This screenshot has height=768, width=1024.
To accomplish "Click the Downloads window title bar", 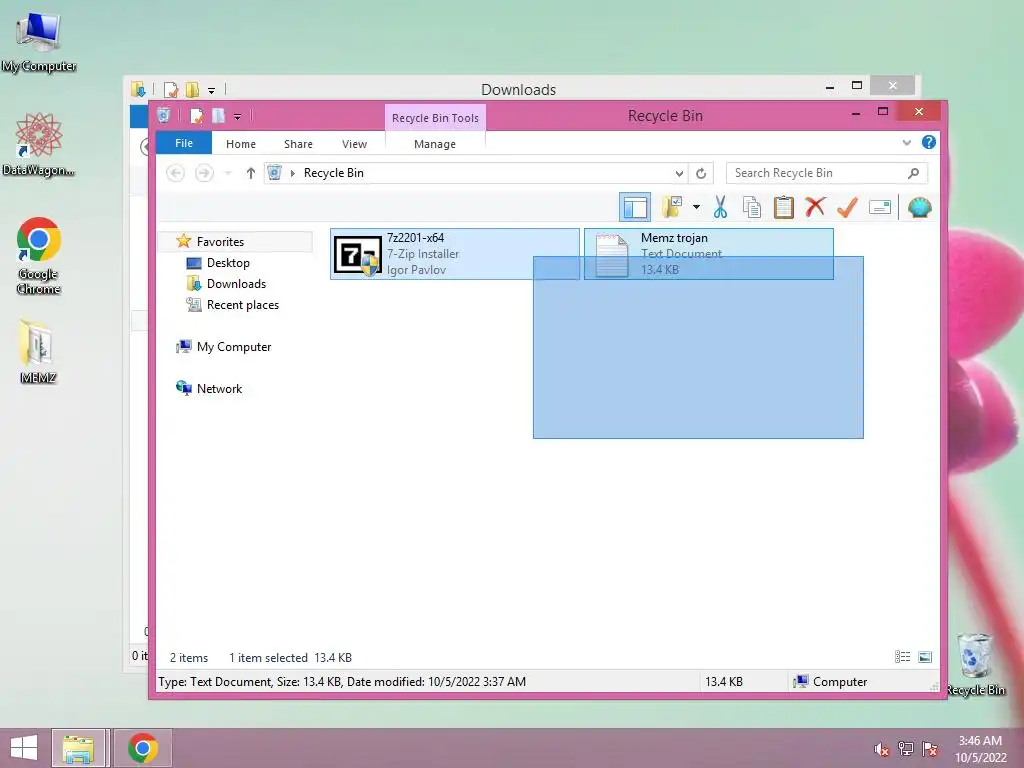I will 519,89.
